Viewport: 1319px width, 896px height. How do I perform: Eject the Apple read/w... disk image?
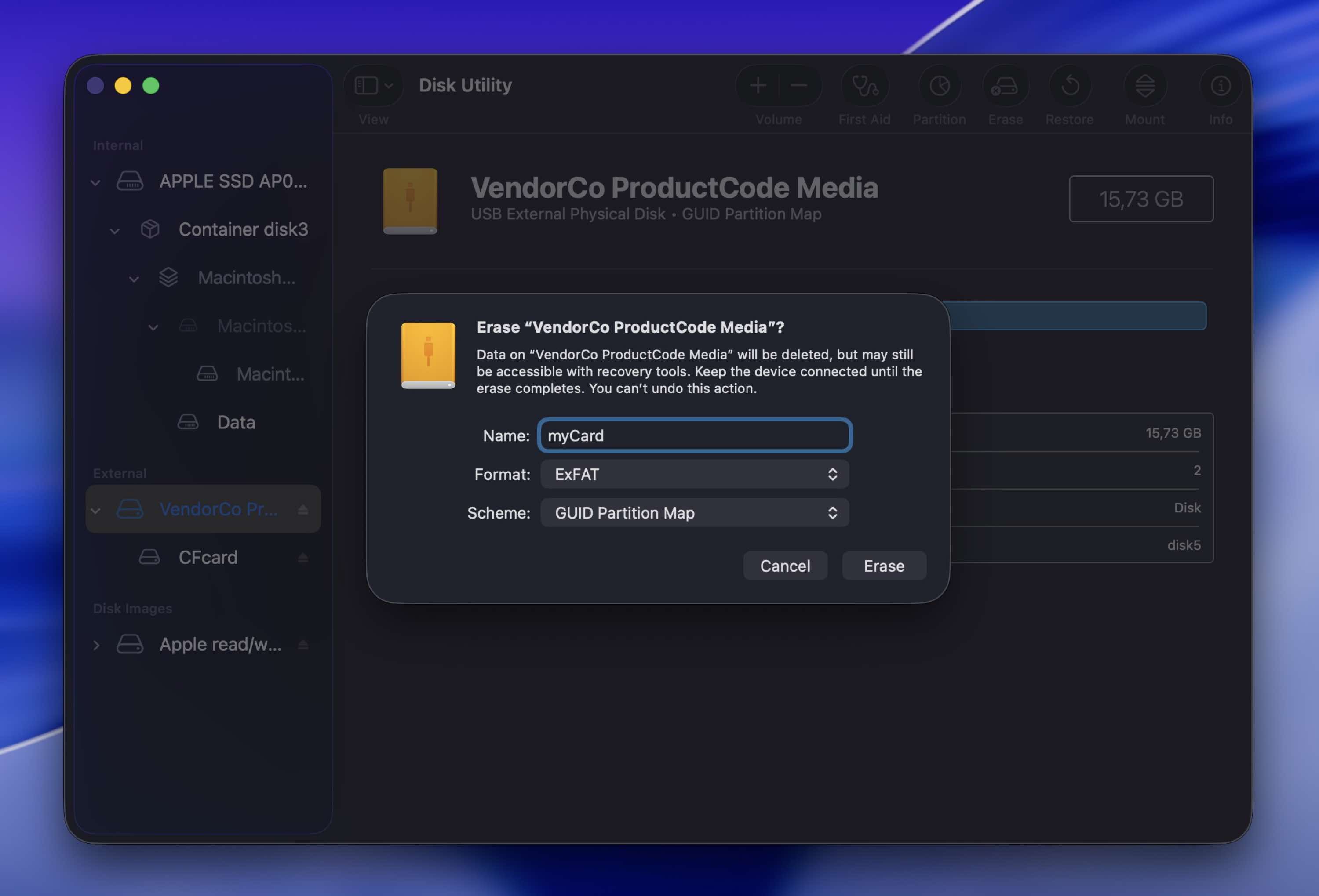(303, 644)
